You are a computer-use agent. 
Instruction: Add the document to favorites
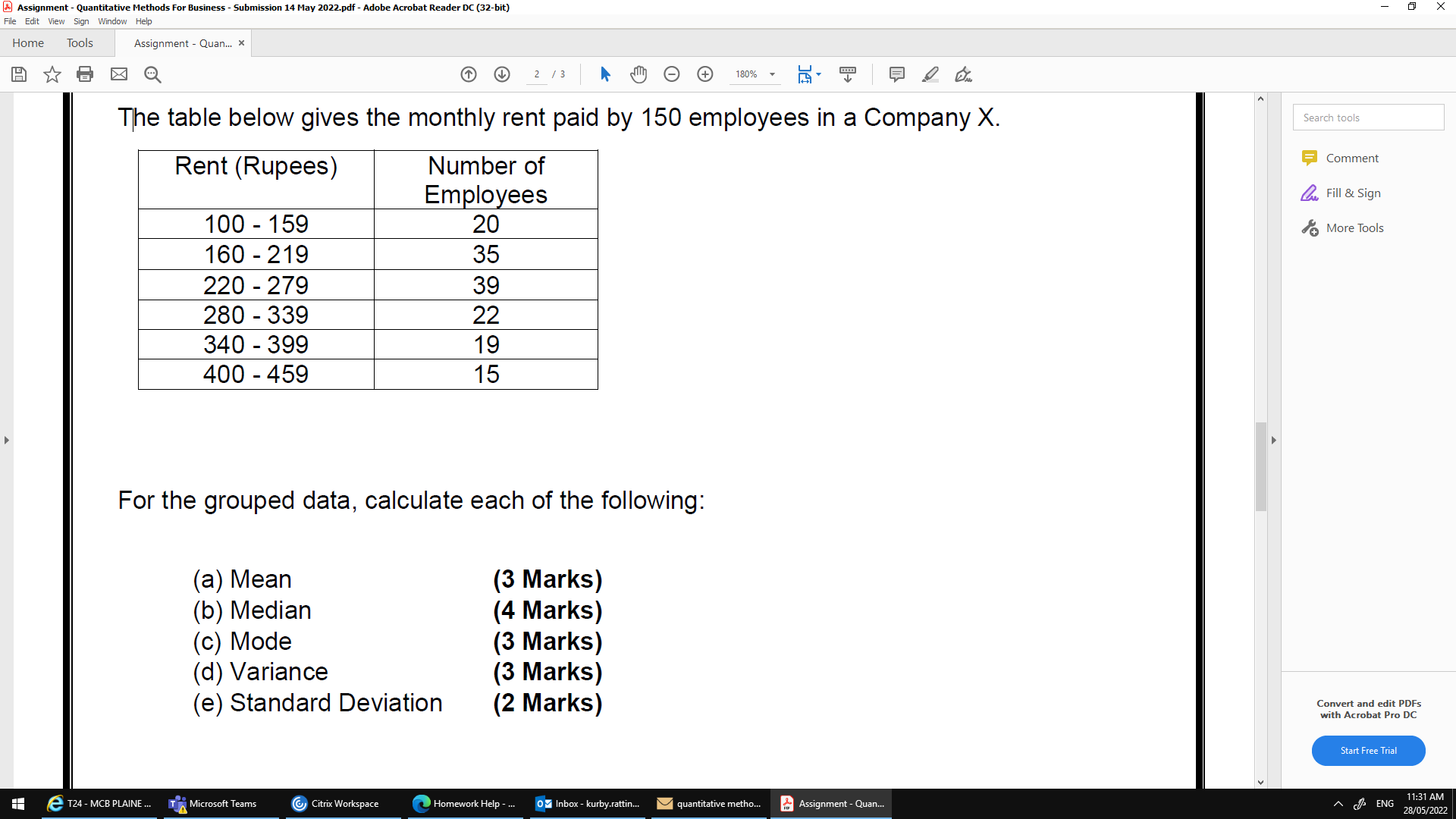52,74
